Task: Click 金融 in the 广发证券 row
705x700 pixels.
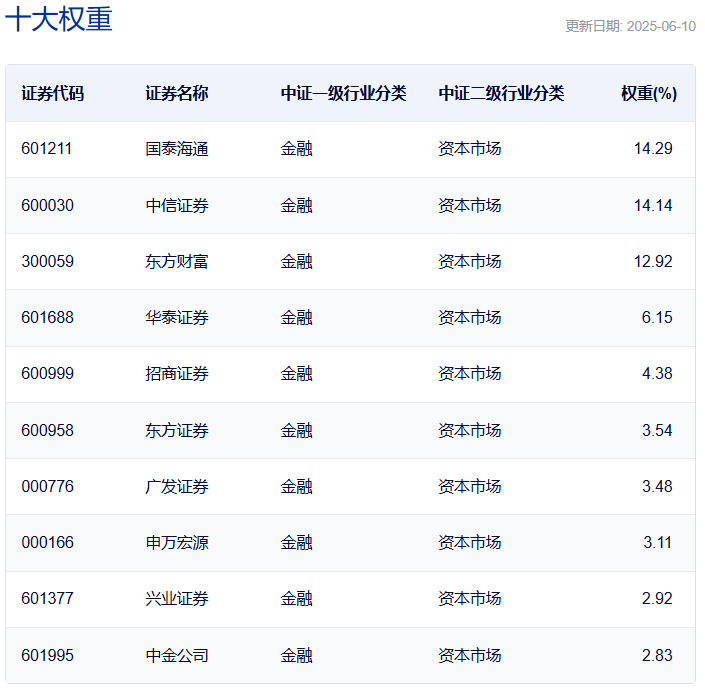Action: pyautogui.click(x=296, y=486)
